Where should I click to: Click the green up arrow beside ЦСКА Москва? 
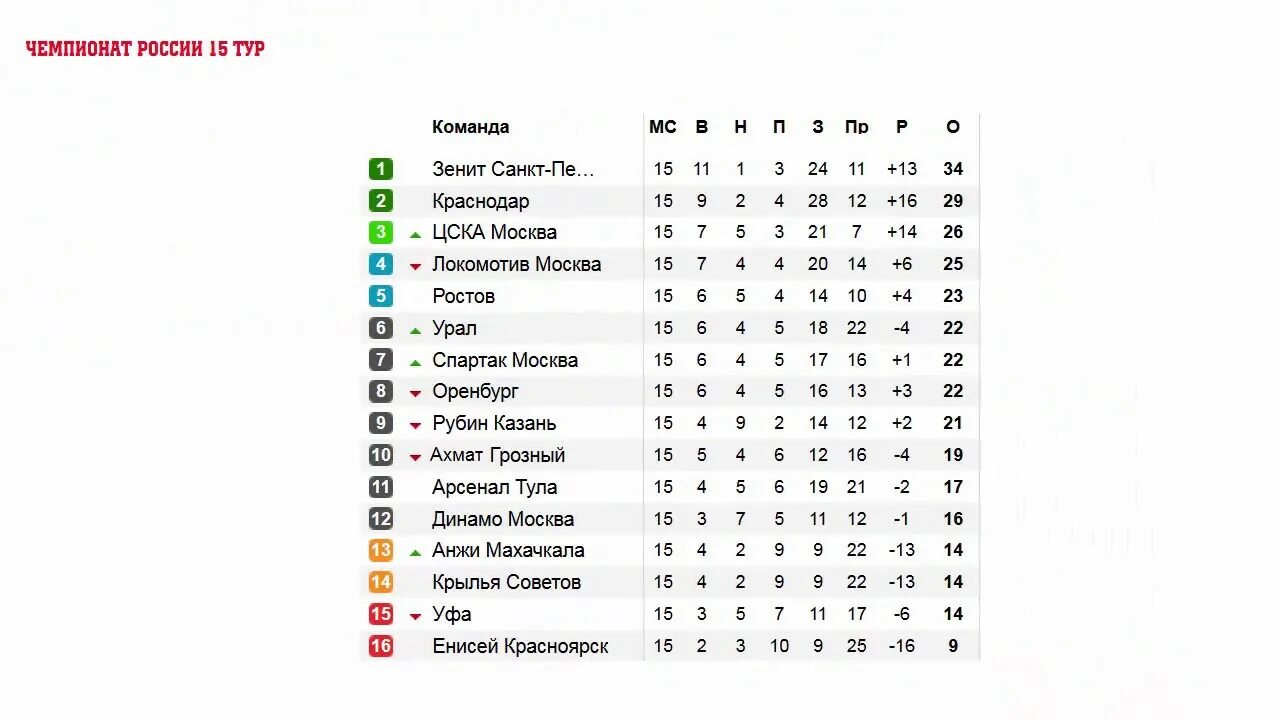pos(415,235)
